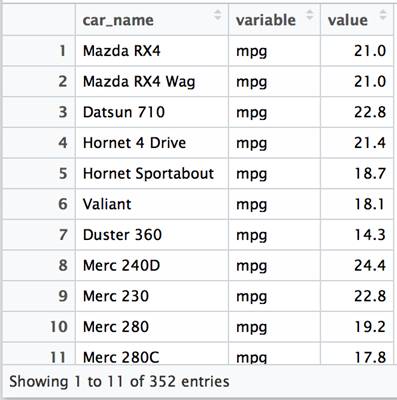Click the variable column header
The image size is (397, 400).
pos(274,20)
